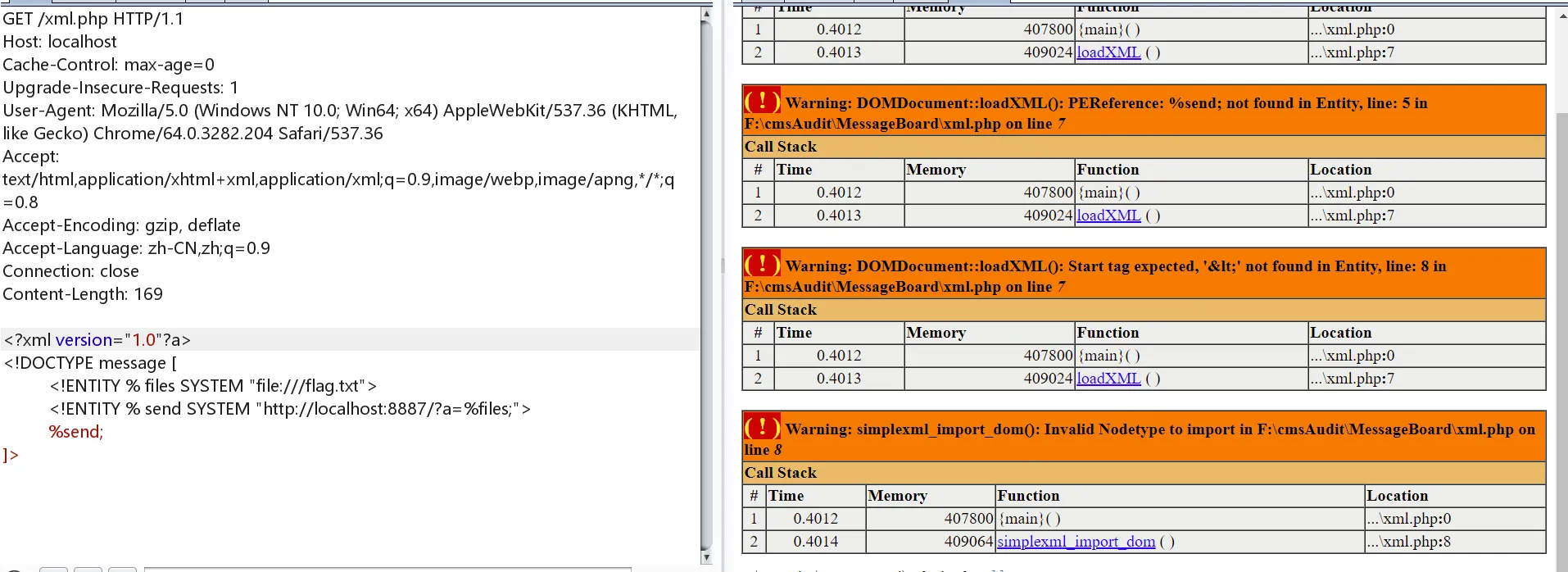Click the warning icon beside the simplexml_import_dom warning

762,427
